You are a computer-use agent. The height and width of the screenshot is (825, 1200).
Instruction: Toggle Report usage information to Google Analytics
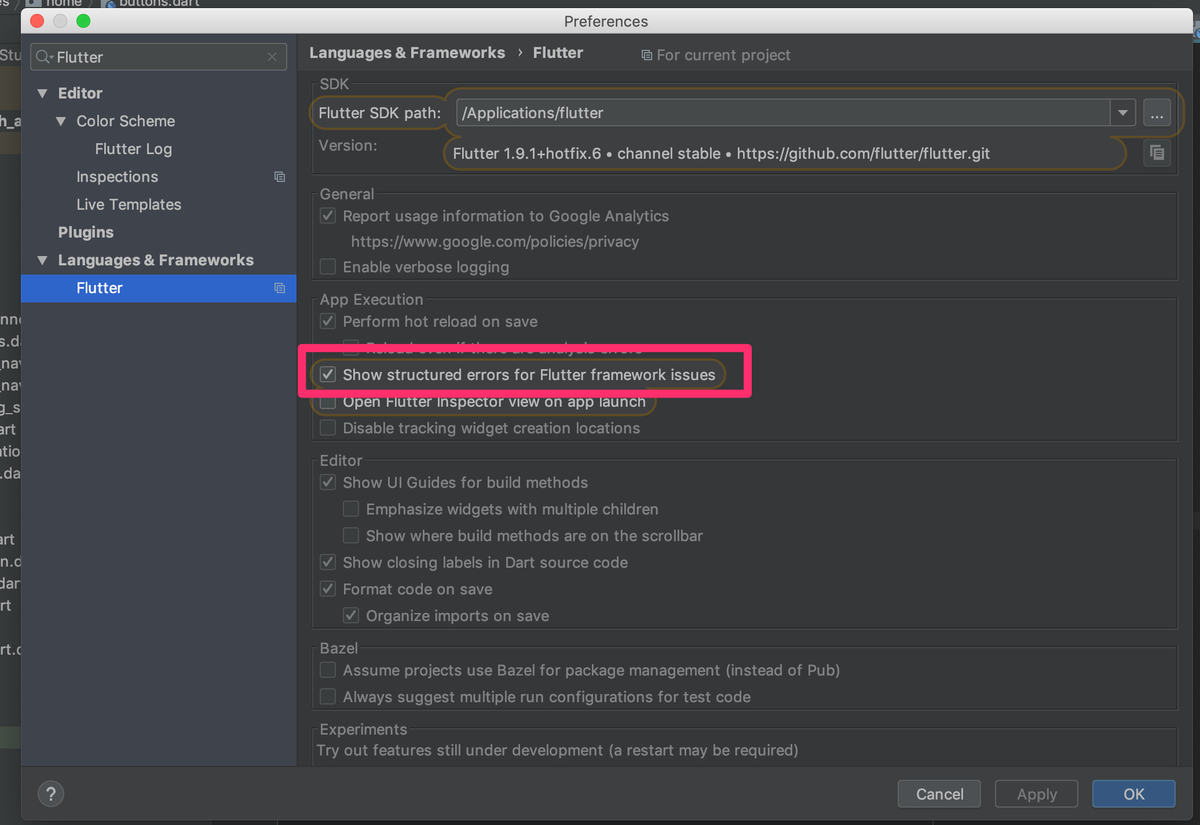point(328,216)
